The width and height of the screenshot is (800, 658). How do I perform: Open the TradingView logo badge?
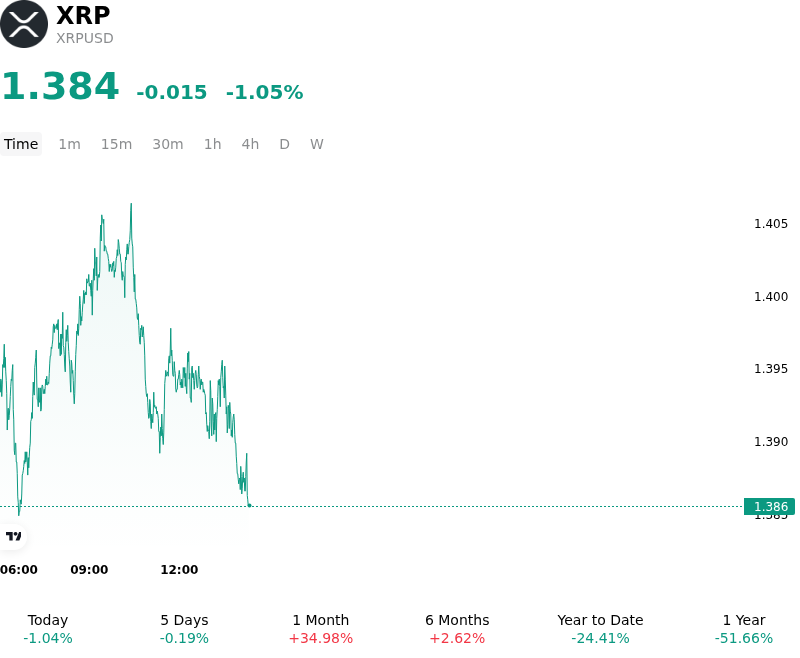click(13, 536)
